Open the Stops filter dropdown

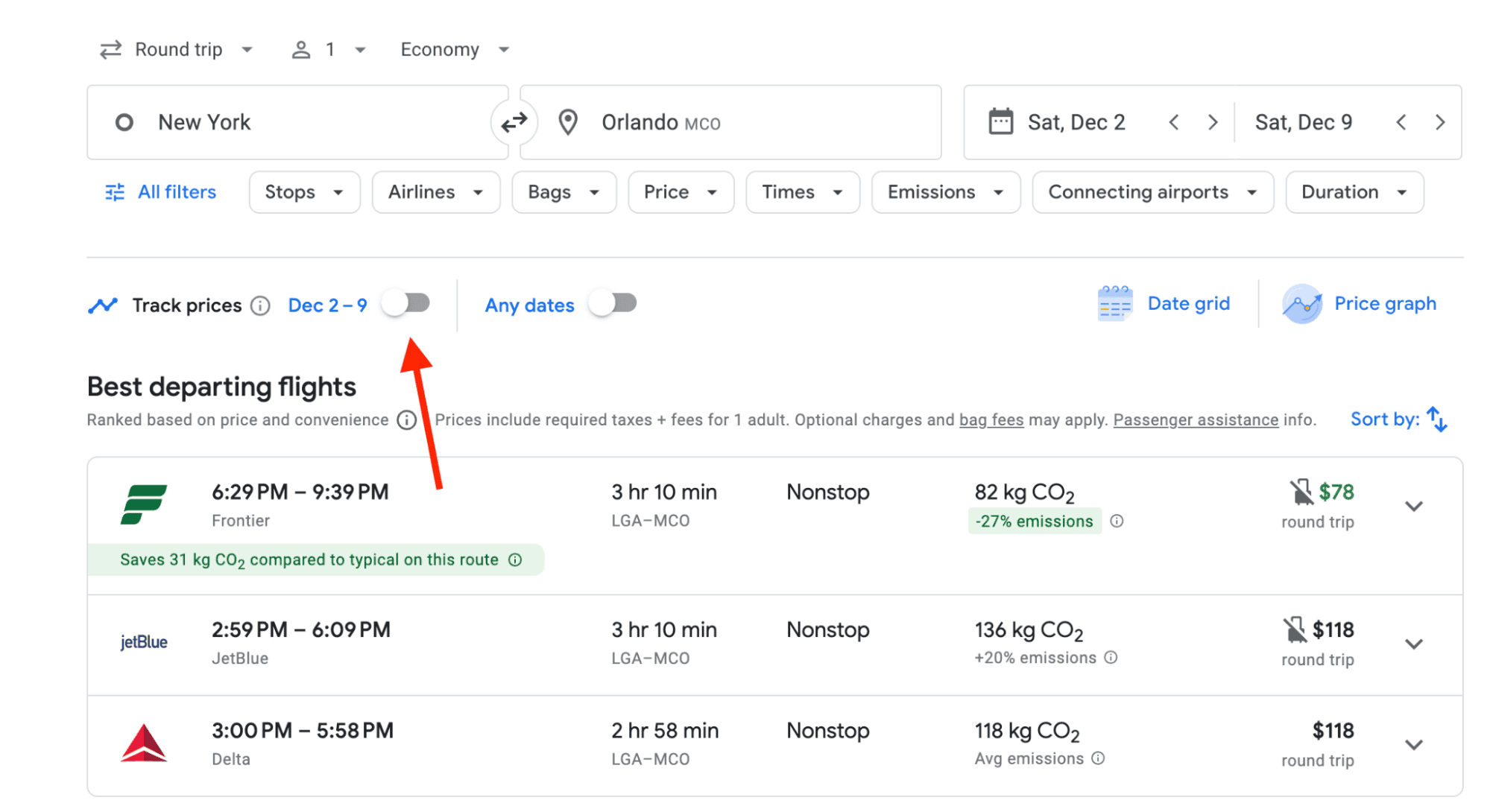302,192
